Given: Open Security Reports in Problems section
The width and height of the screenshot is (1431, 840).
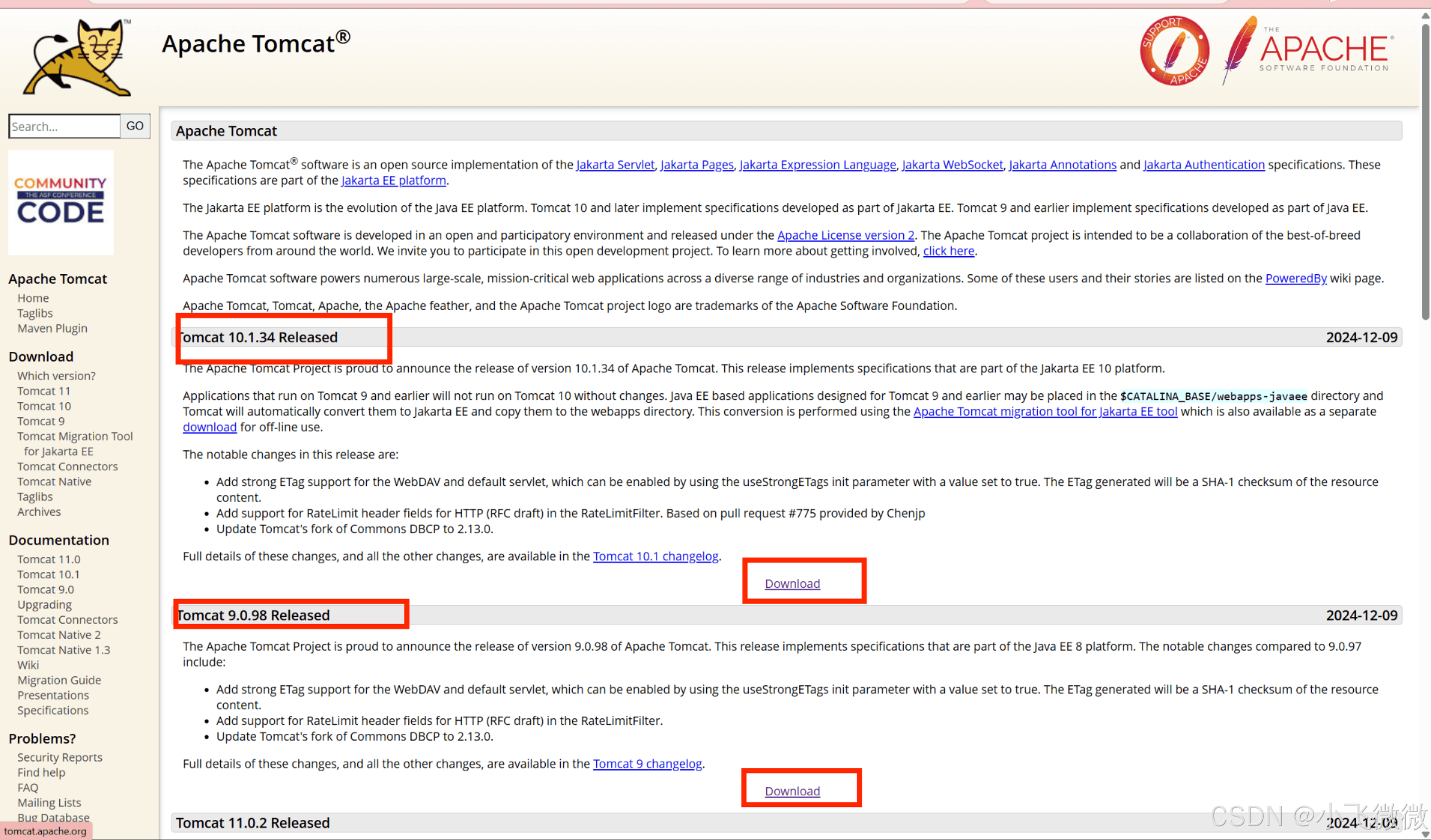Looking at the screenshot, I should point(60,758).
